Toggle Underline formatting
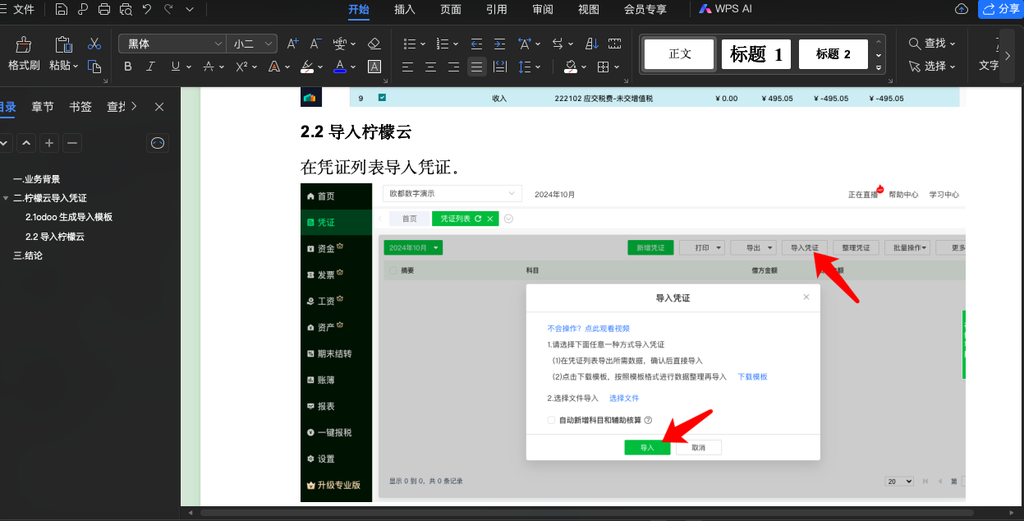The image size is (1024, 521). click(x=175, y=67)
